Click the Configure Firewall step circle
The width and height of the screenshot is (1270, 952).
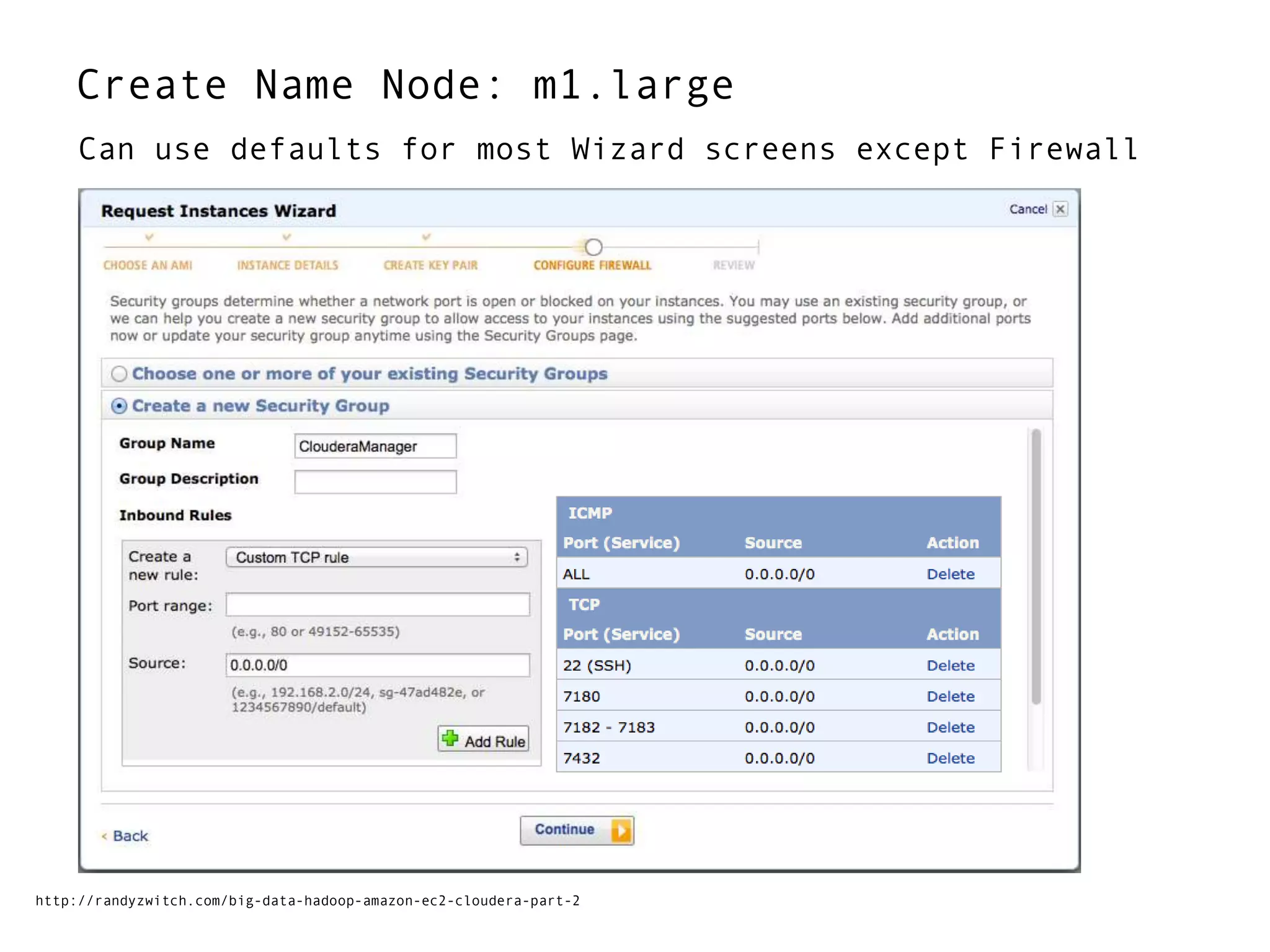[x=593, y=247]
